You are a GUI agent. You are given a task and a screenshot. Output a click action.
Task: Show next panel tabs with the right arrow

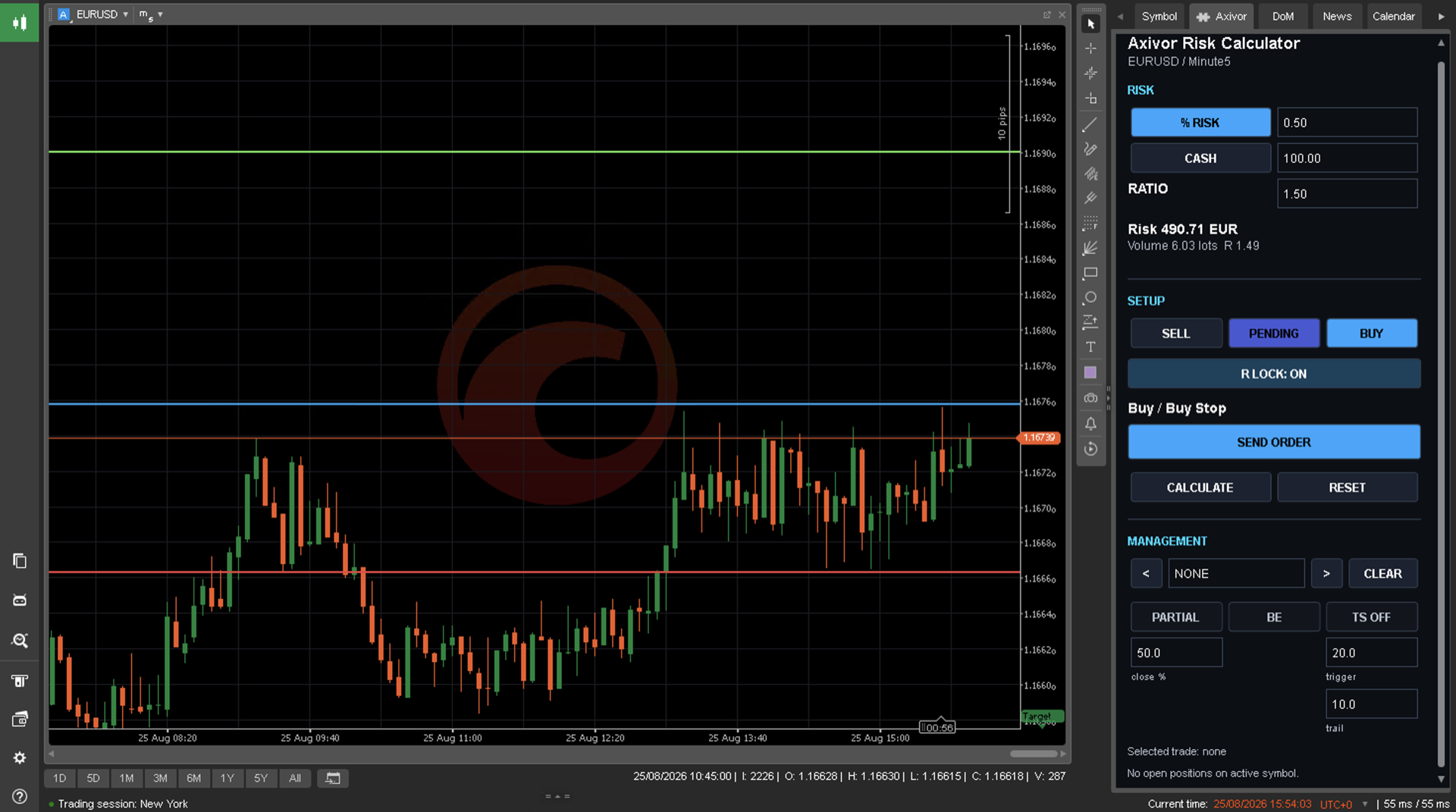point(1441,16)
